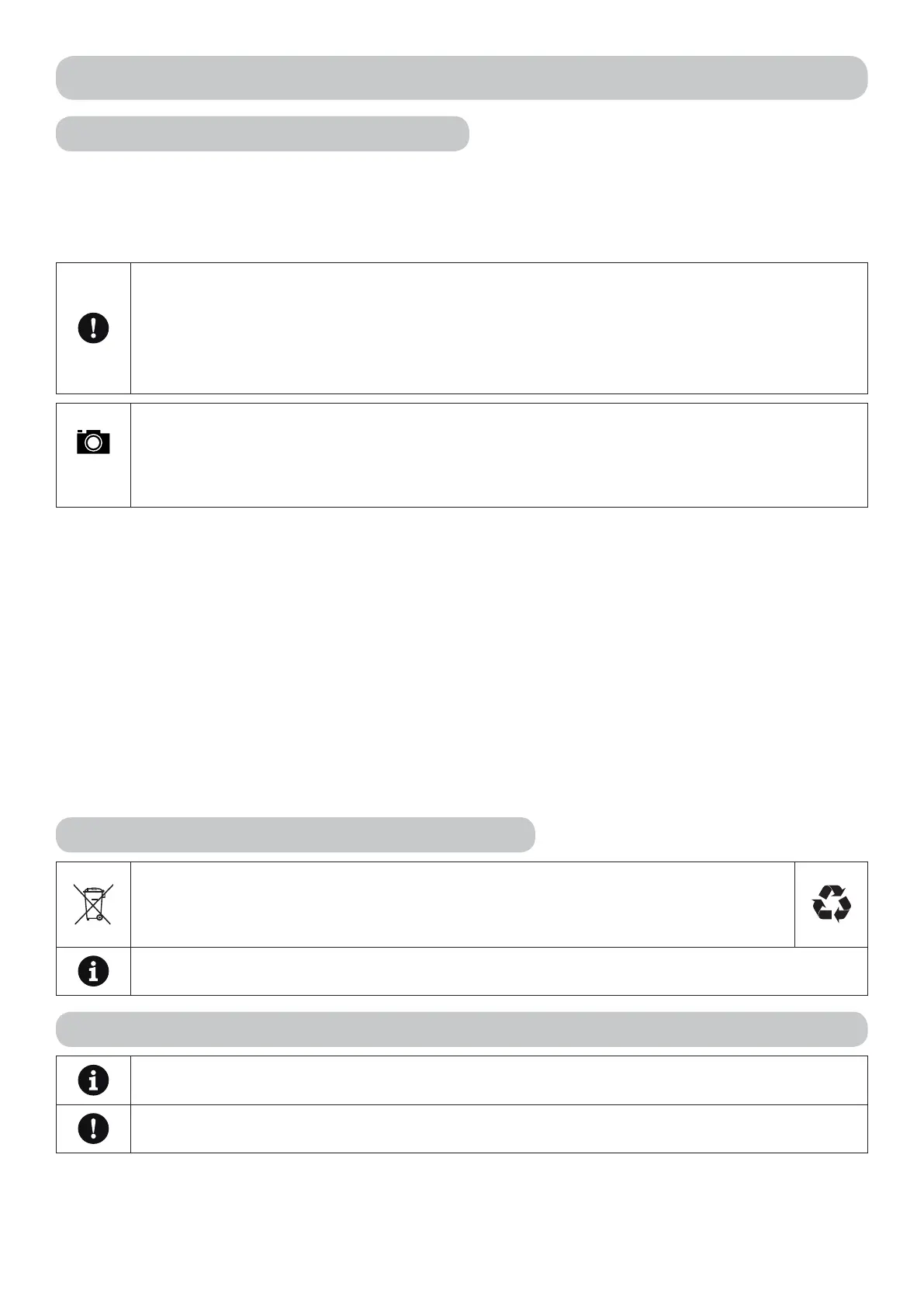Click the info icon in the bottom table
Image resolution: width=924 pixels, height=1307 pixels.
(93, 1080)
